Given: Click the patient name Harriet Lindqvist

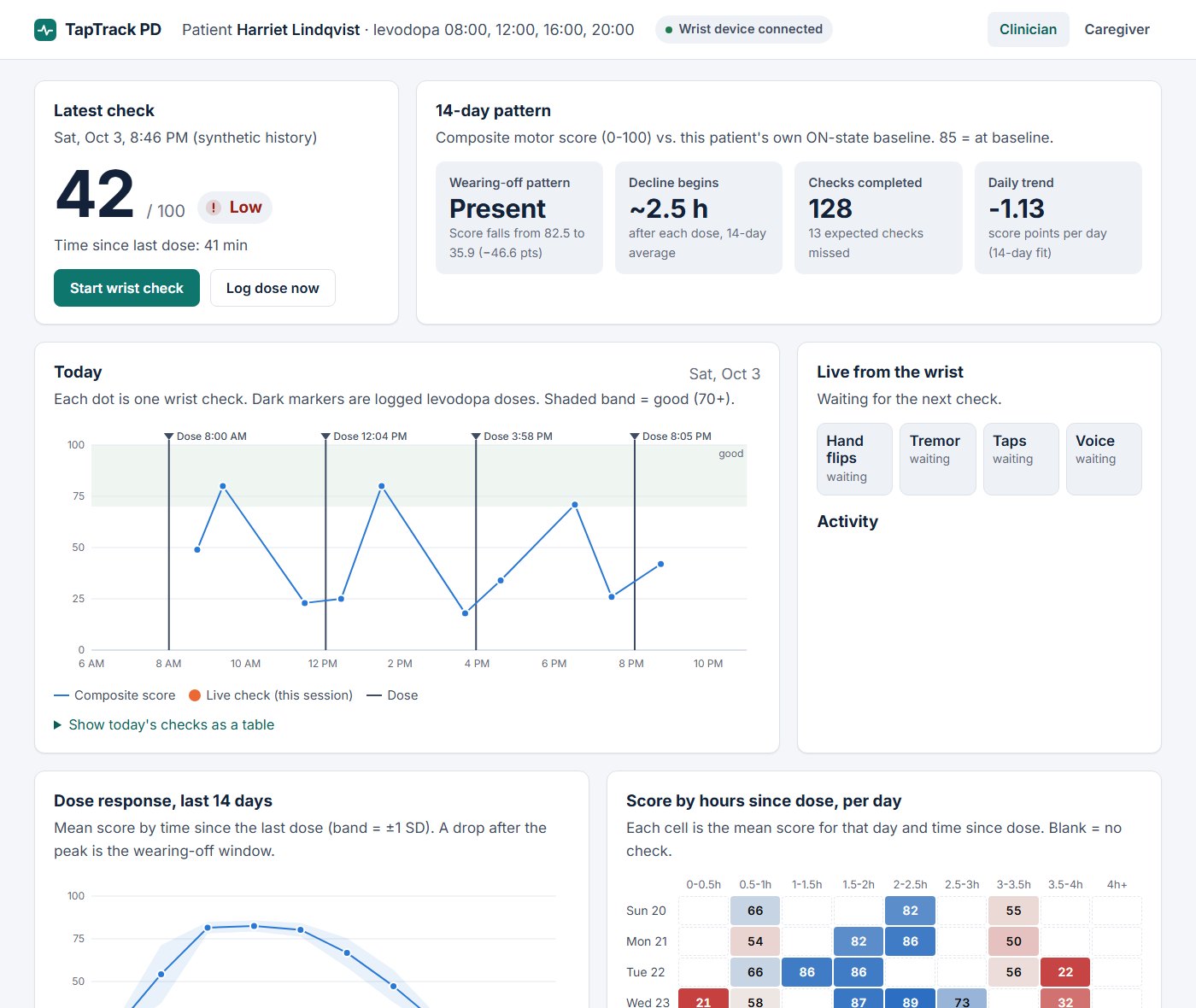Looking at the screenshot, I should [x=298, y=30].
